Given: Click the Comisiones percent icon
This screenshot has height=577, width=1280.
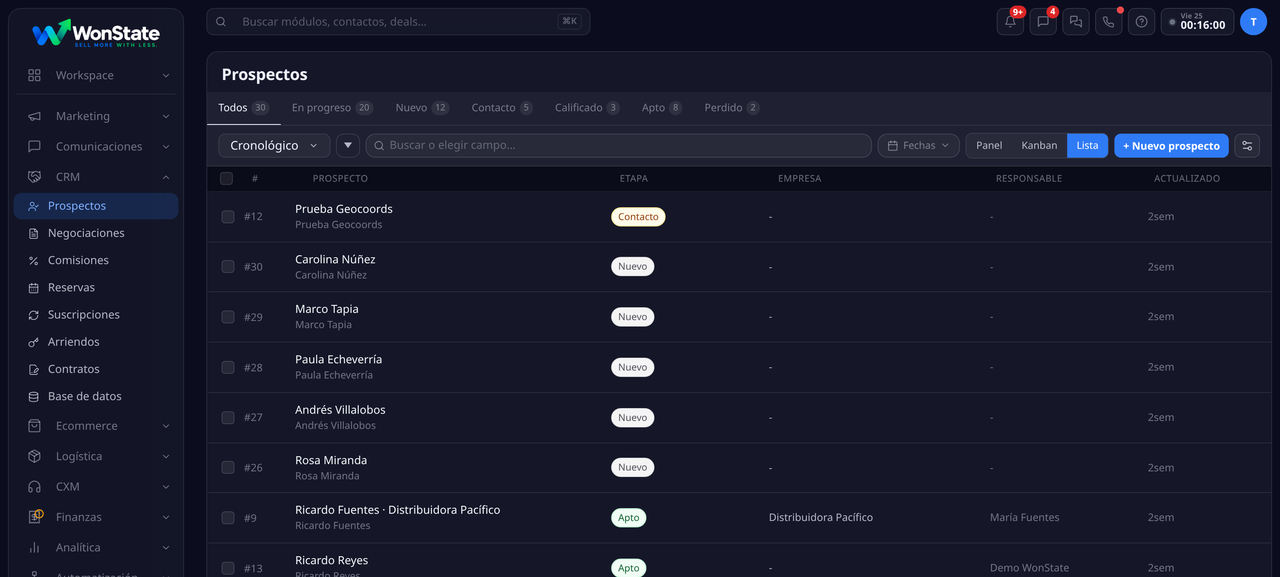Looking at the screenshot, I should point(35,260).
